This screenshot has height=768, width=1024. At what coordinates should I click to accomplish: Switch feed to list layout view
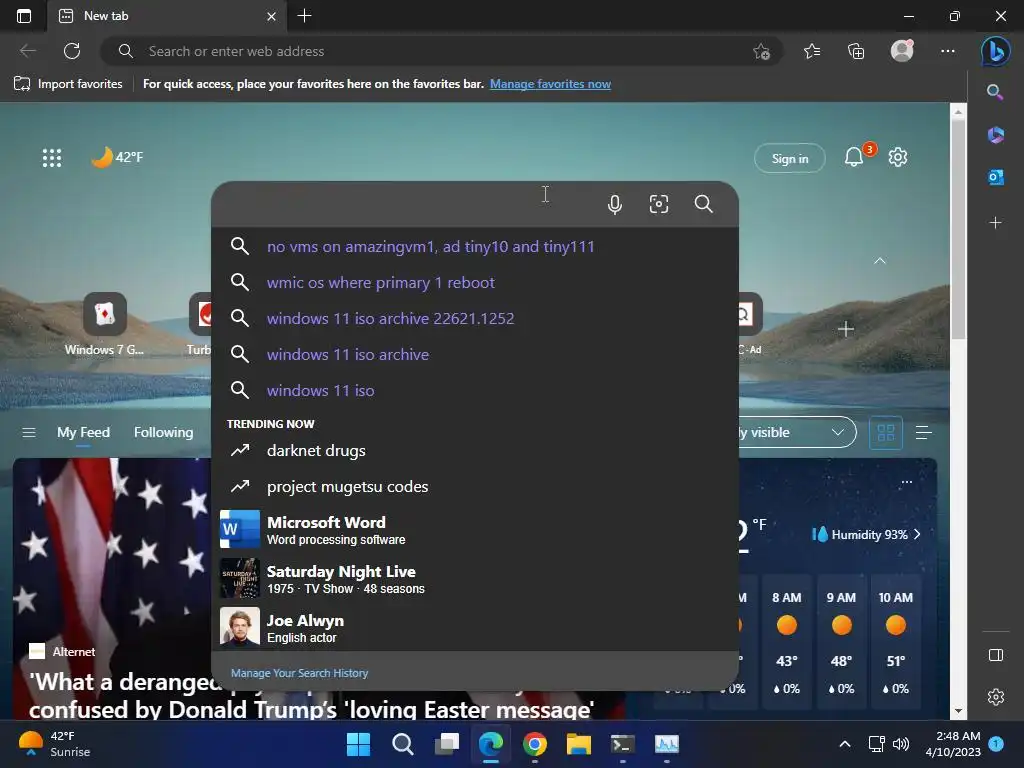923,432
